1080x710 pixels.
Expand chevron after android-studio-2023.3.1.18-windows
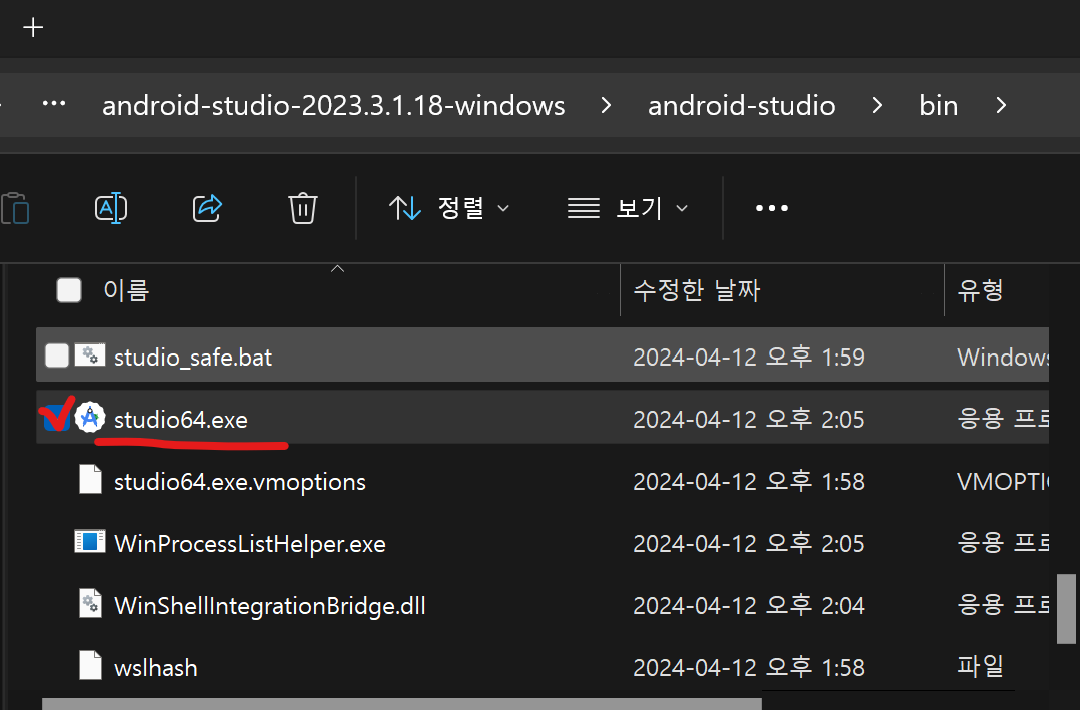click(606, 105)
